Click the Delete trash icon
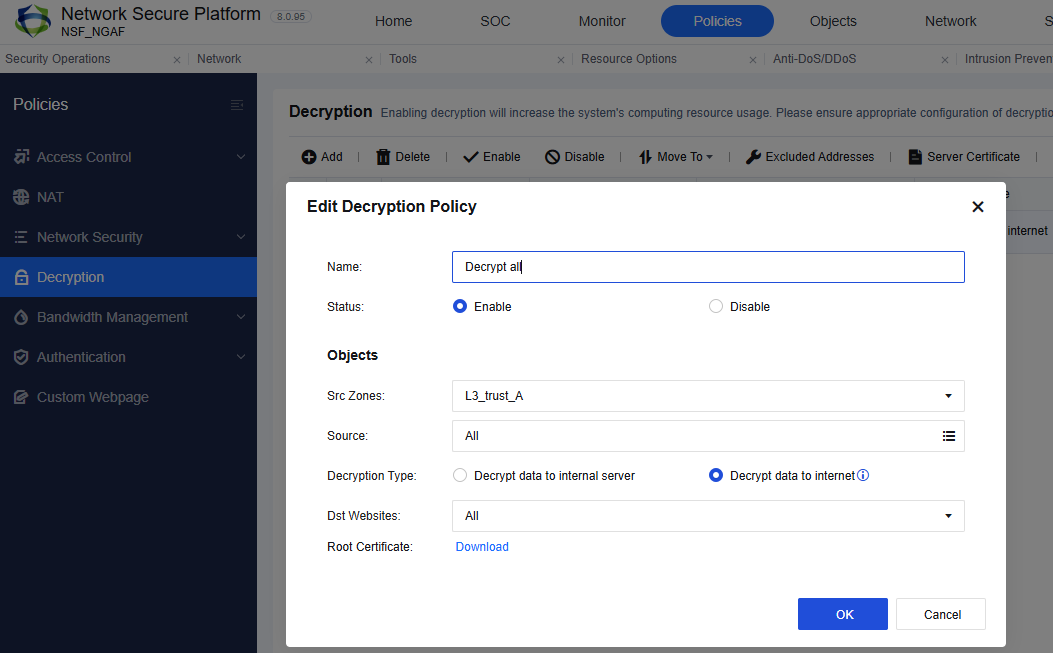Viewport: 1053px width, 653px height. pos(383,157)
